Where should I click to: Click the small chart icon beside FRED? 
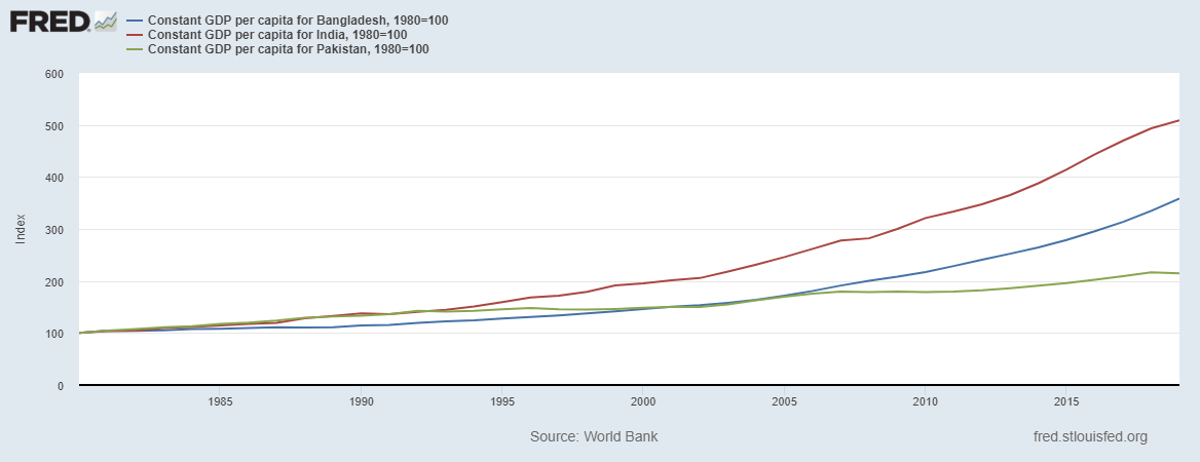point(104,21)
